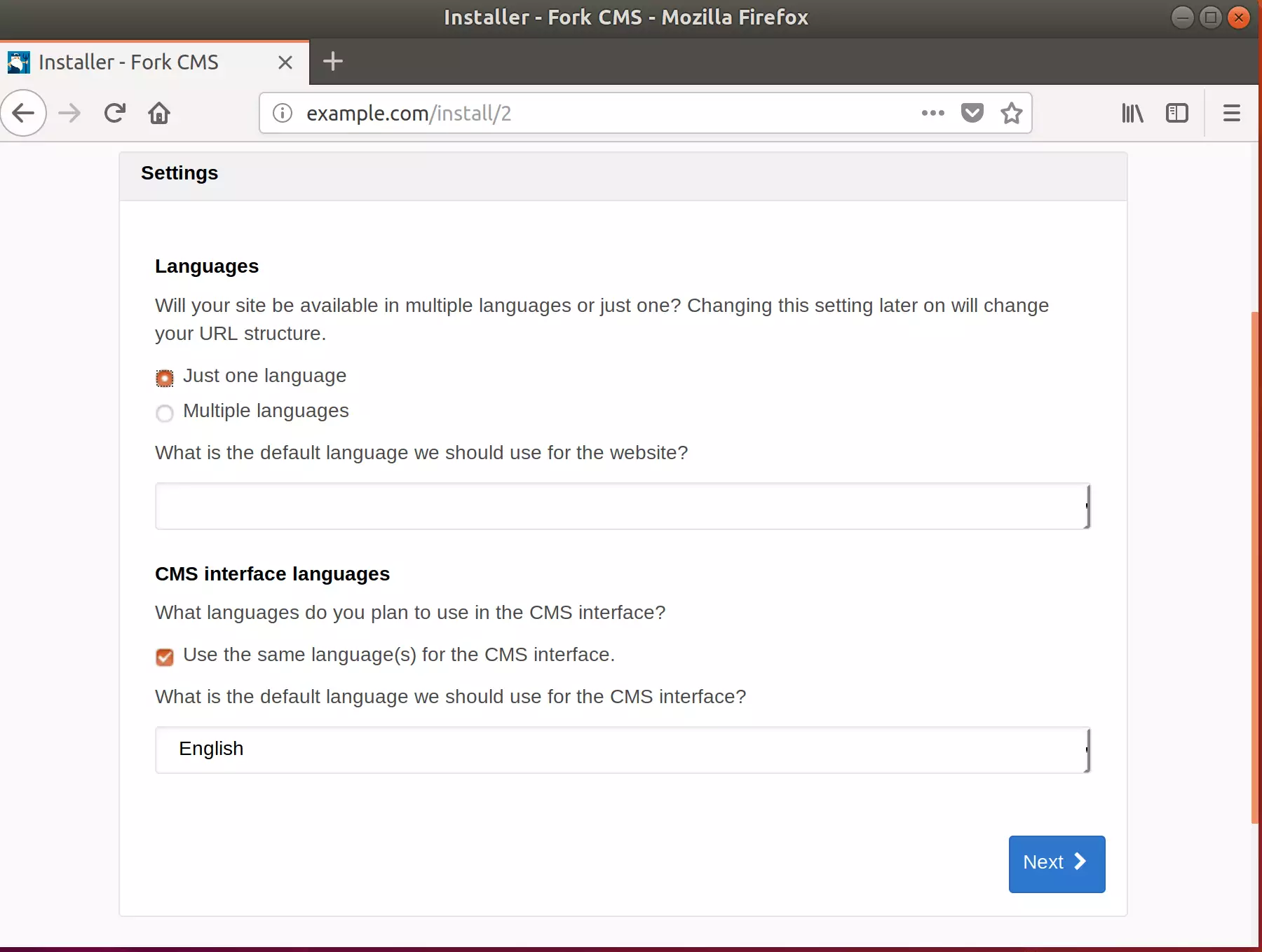
Task: Maximize the Firefox window
Action: point(1211,17)
